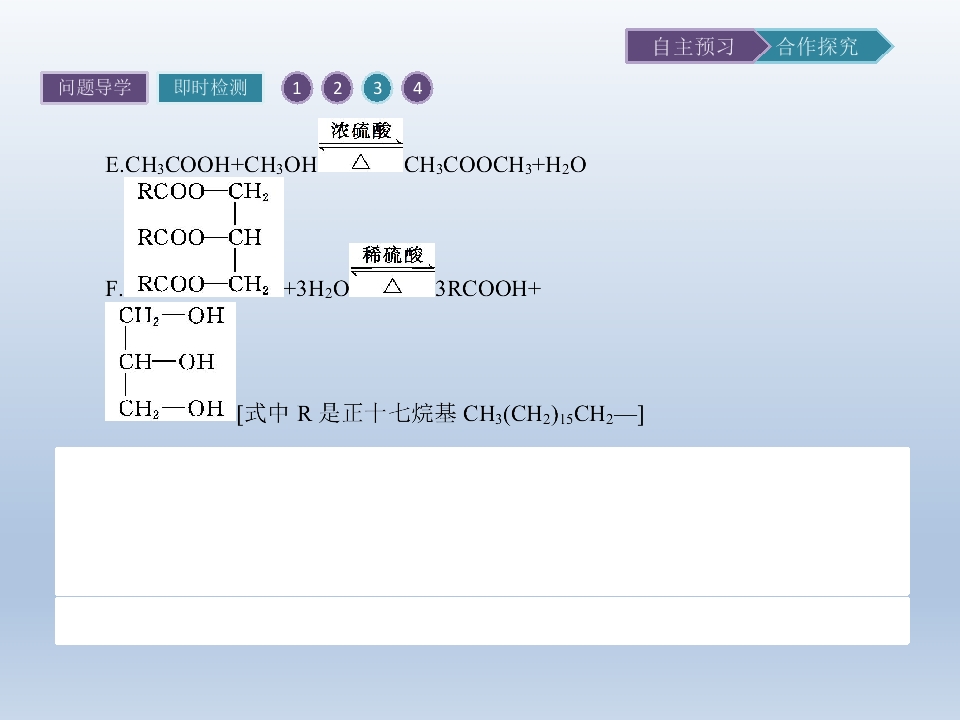Select highlighted numbered circle 3
This screenshot has width=960, height=720.
point(377,88)
